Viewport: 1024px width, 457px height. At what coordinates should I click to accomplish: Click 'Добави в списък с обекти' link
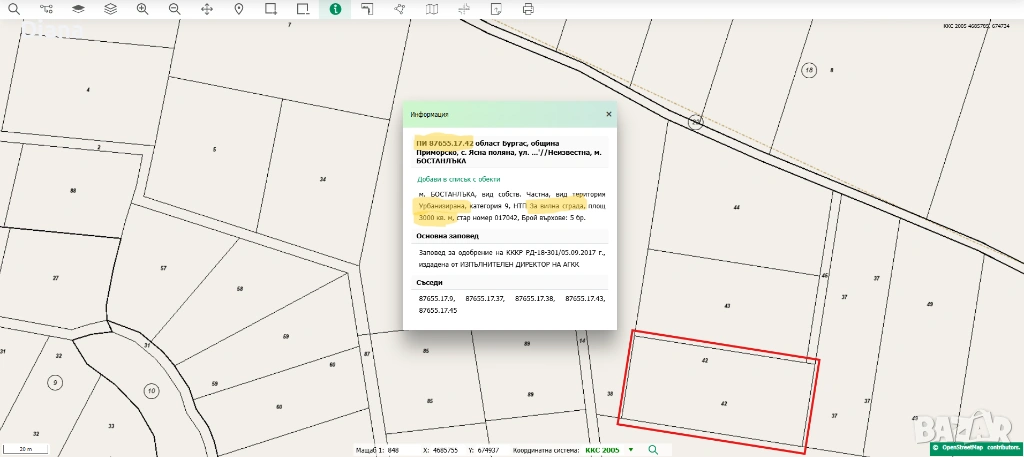click(458, 179)
